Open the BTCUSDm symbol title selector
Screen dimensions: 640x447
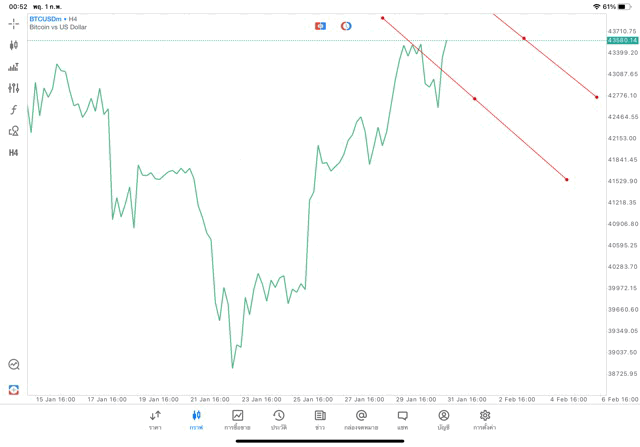[56, 19]
